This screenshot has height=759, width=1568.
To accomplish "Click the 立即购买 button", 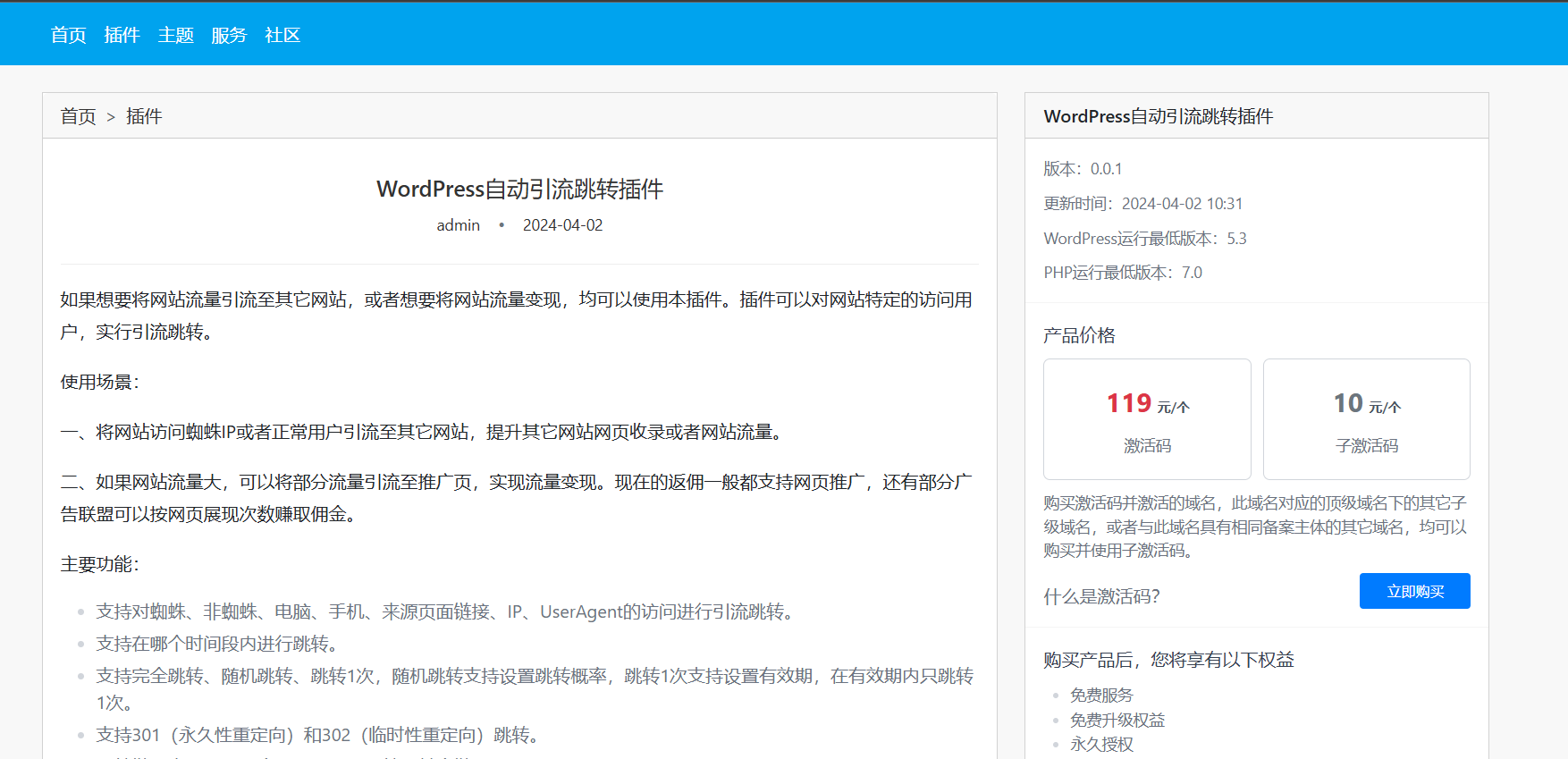I will click(1414, 591).
